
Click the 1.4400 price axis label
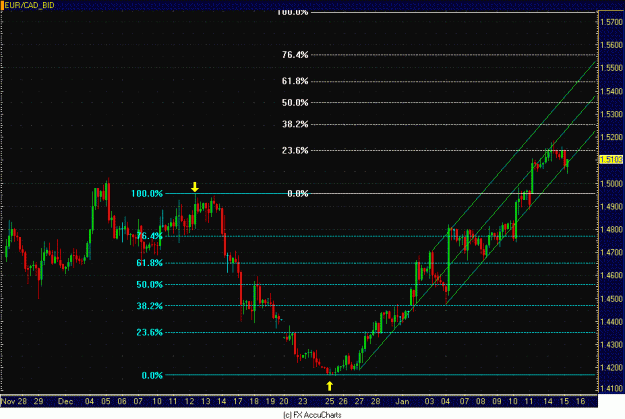tap(611, 322)
